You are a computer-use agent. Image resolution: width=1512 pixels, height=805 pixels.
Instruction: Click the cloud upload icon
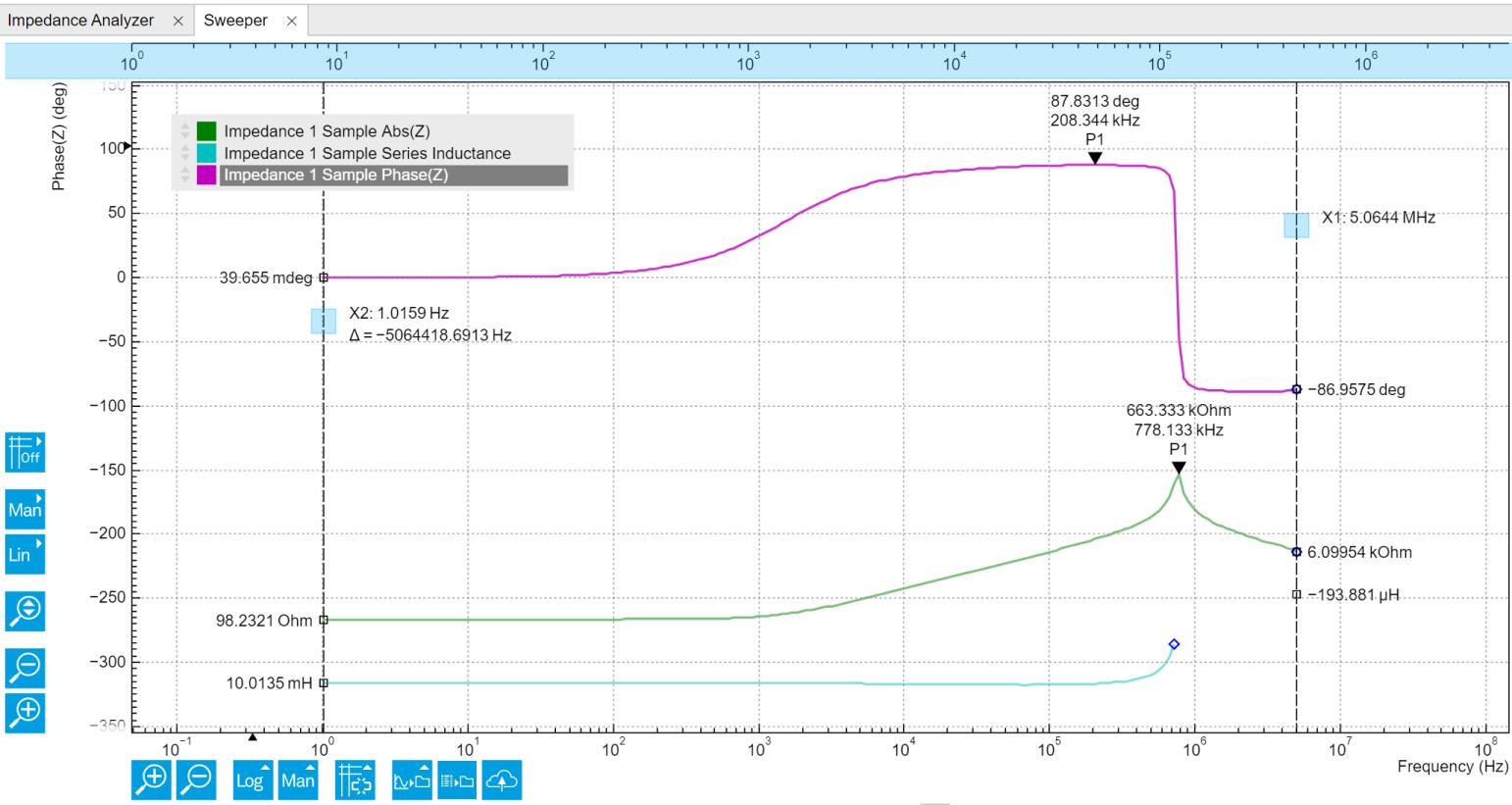(x=501, y=780)
